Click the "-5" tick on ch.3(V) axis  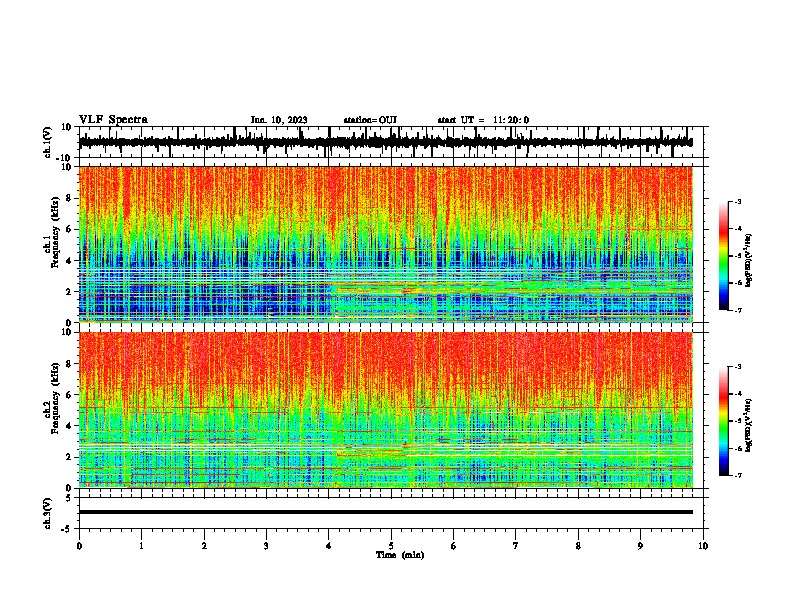(67, 529)
